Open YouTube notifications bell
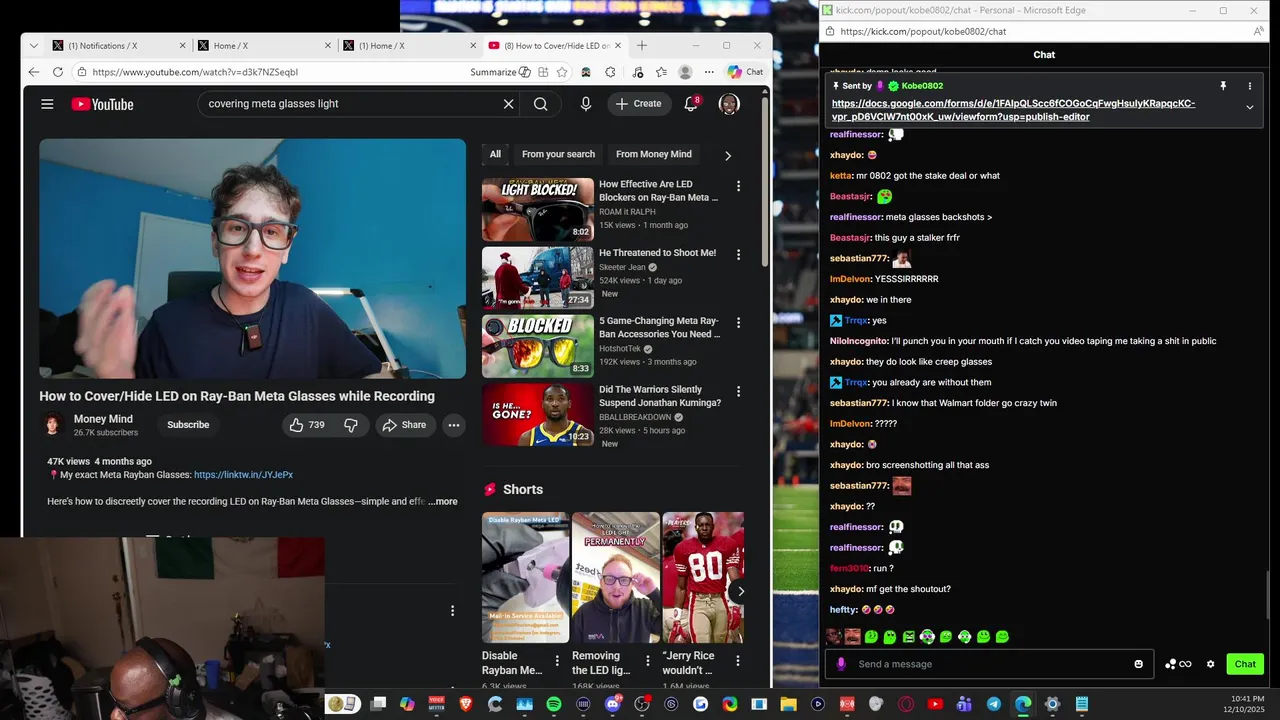The width and height of the screenshot is (1280, 720). [690, 104]
